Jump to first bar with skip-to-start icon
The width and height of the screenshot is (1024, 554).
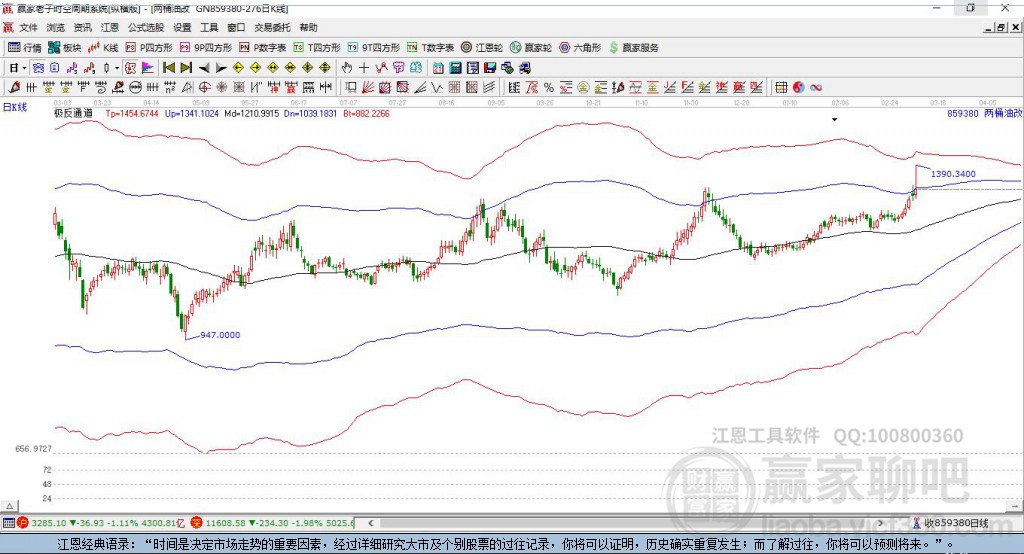[169, 68]
